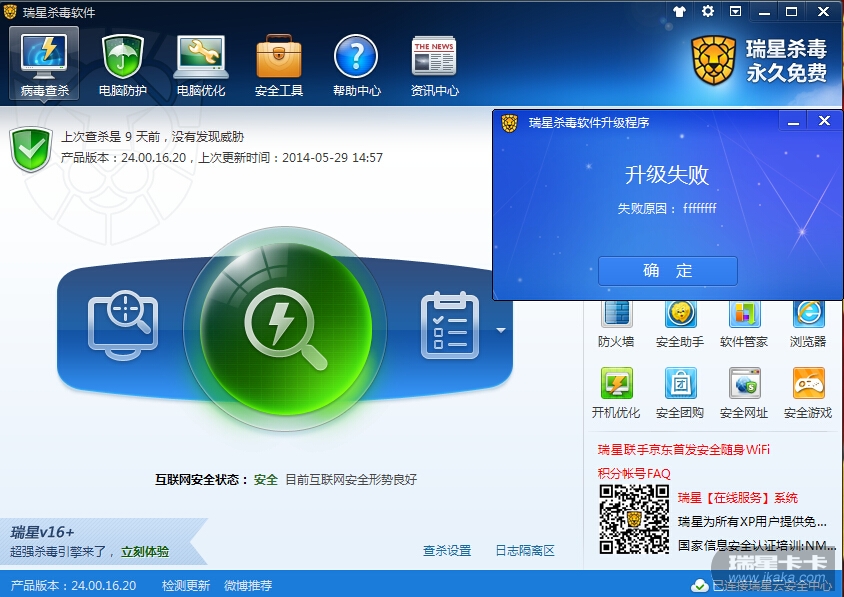This screenshot has height=597, width=844.
Task: Open the 资讯中心 news center
Action: (x=434, y=65)
